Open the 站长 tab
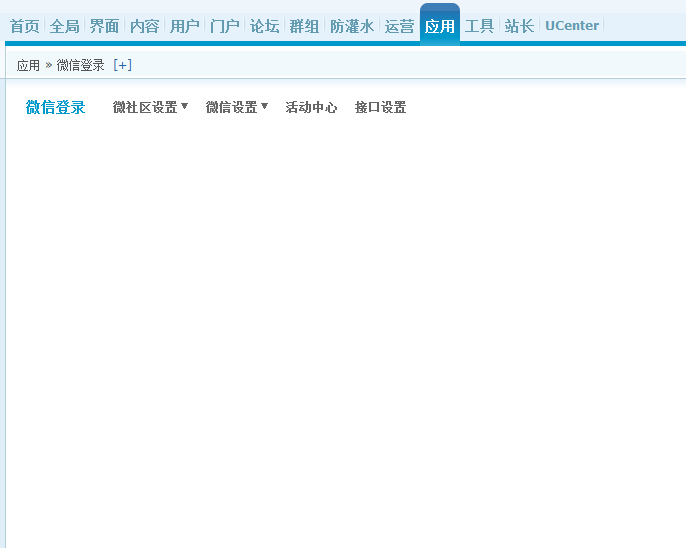The image size is (686, 548). pos(519,26)
